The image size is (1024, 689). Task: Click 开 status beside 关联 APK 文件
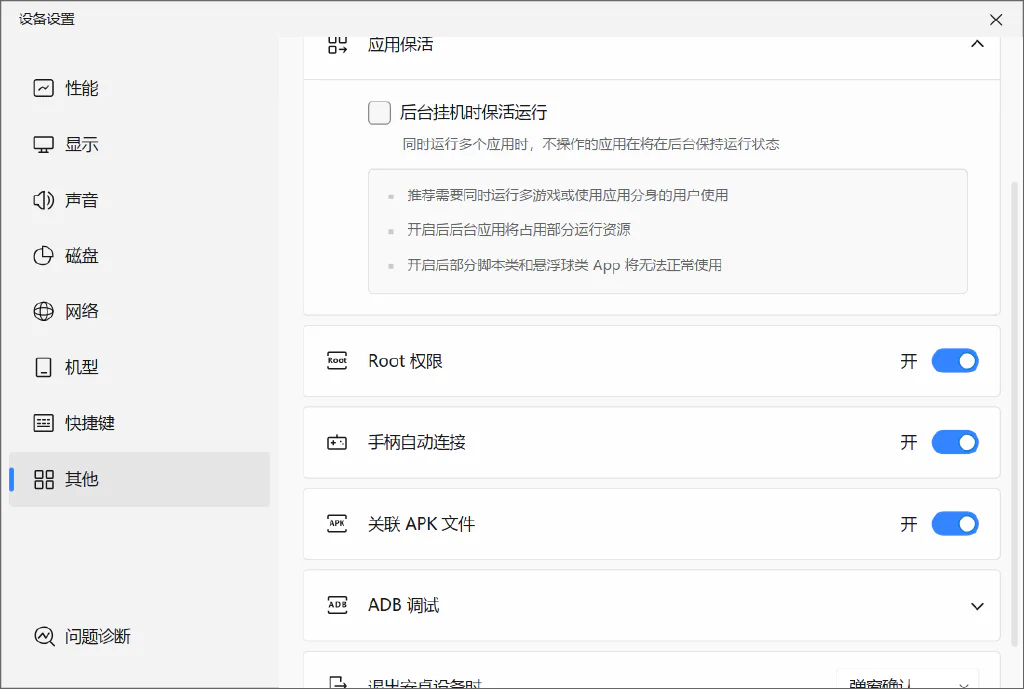909,524
